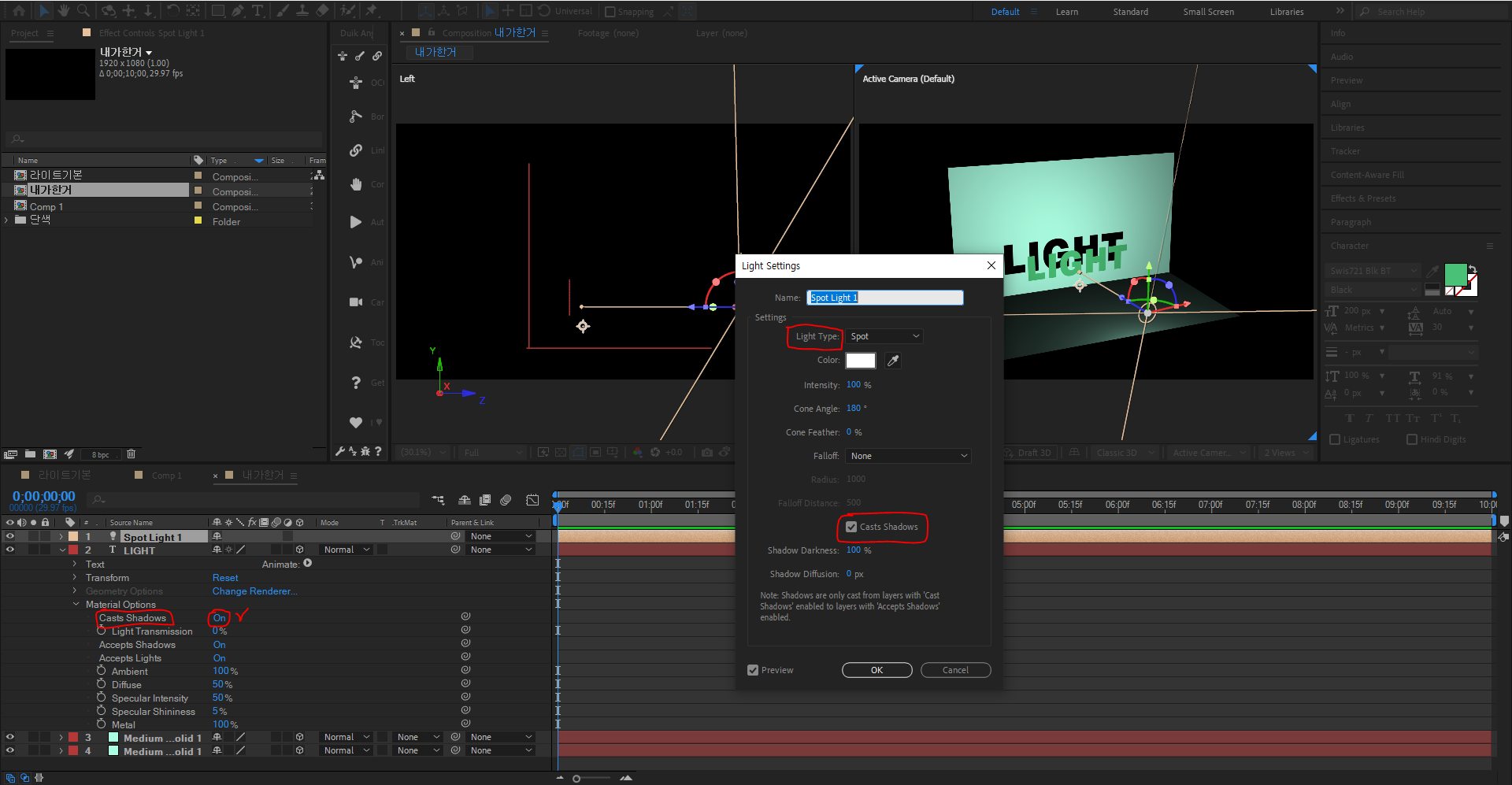1512x785 pixels.
Task: Click OK in the Light Settings dialog
Action: [876, 670]
